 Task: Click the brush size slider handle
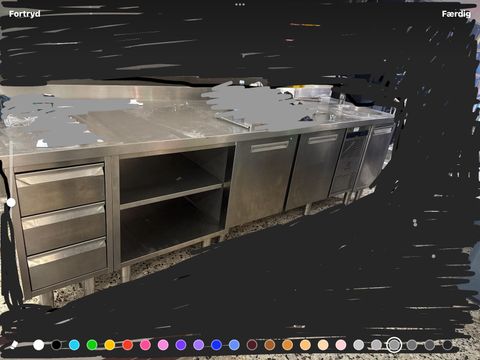[11, 202]
